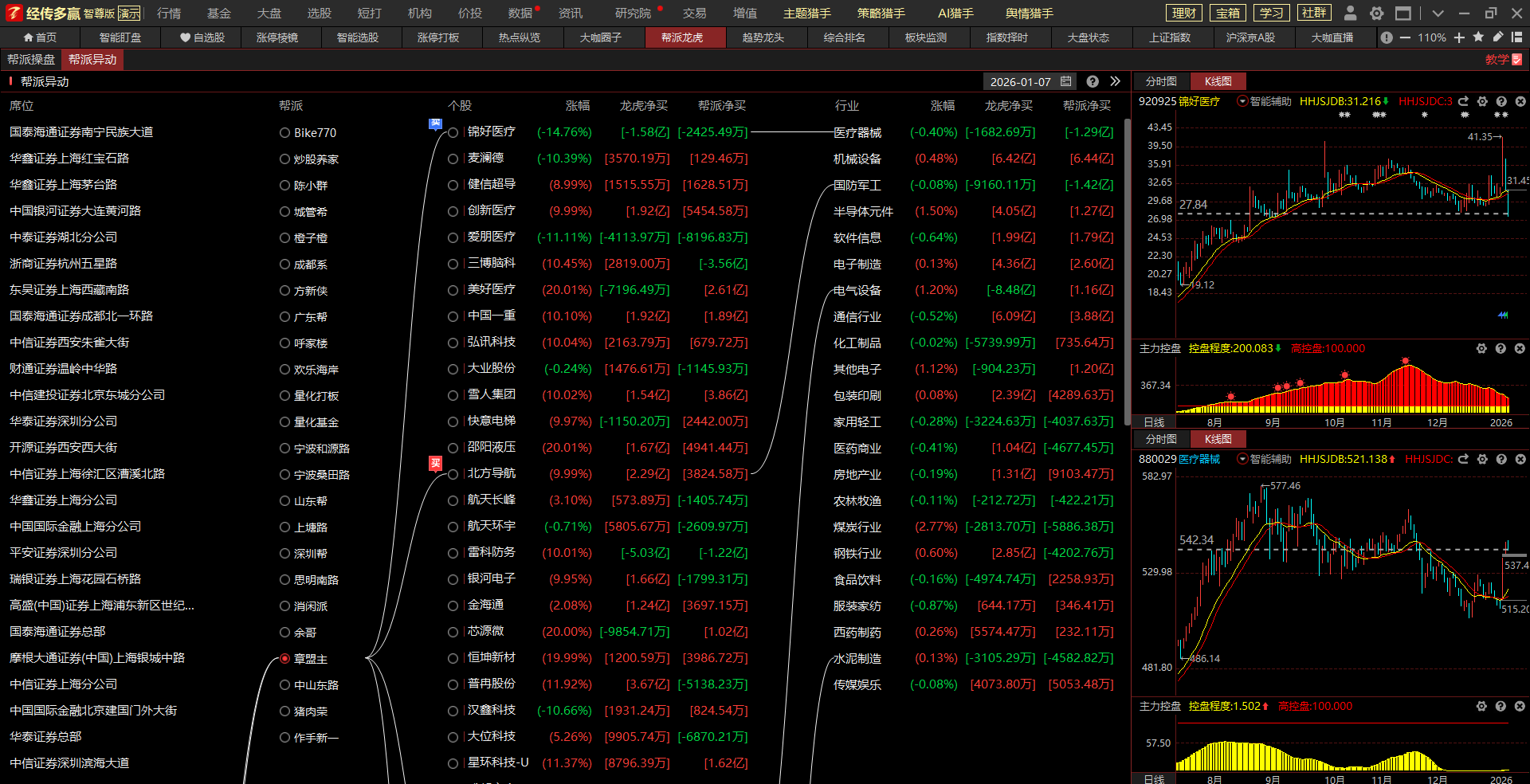Open settings gear in 锦好医疗 chart header

(1482, 101)
